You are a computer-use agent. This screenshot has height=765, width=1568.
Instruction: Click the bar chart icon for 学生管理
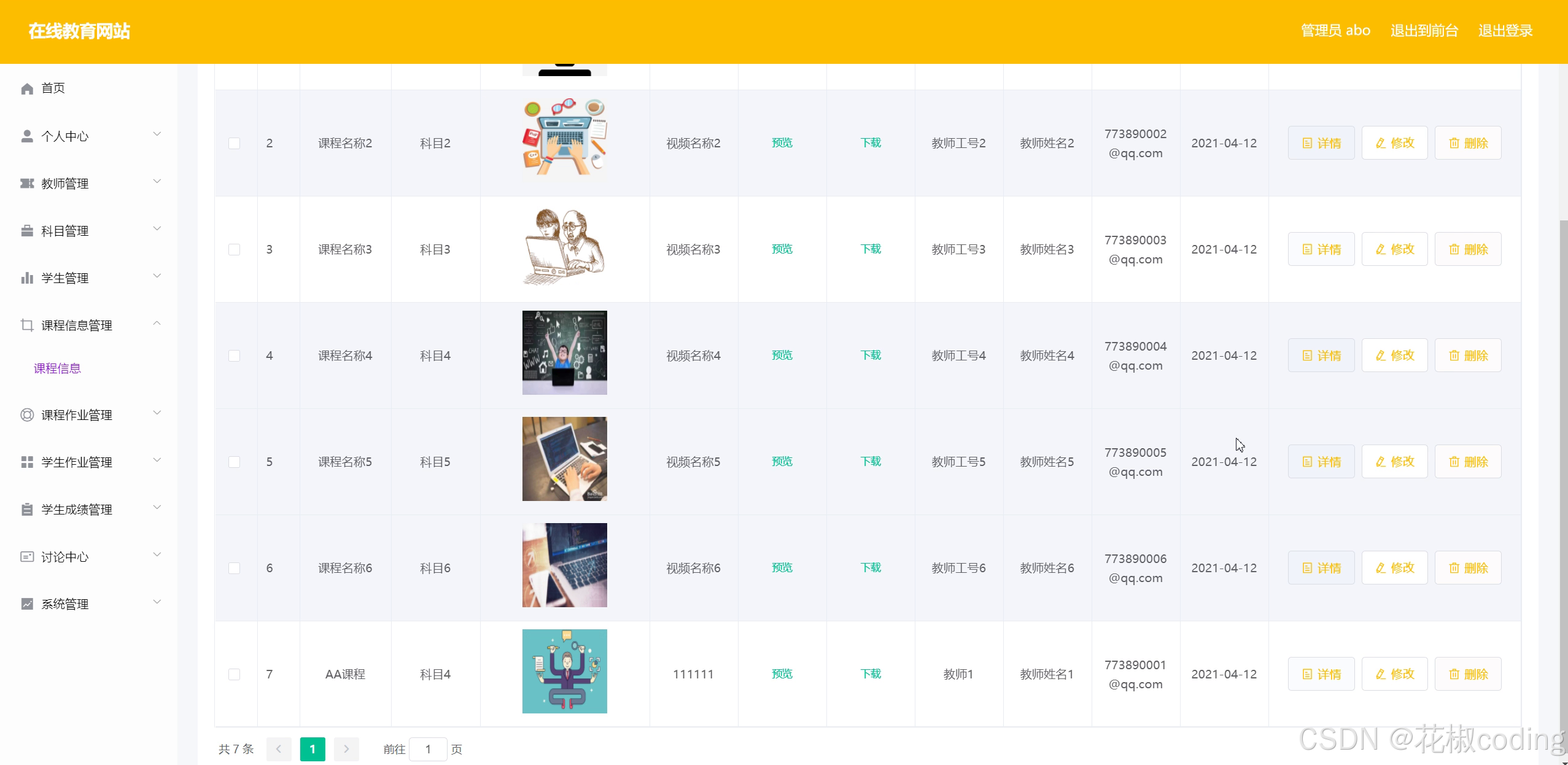click(27, 278)
